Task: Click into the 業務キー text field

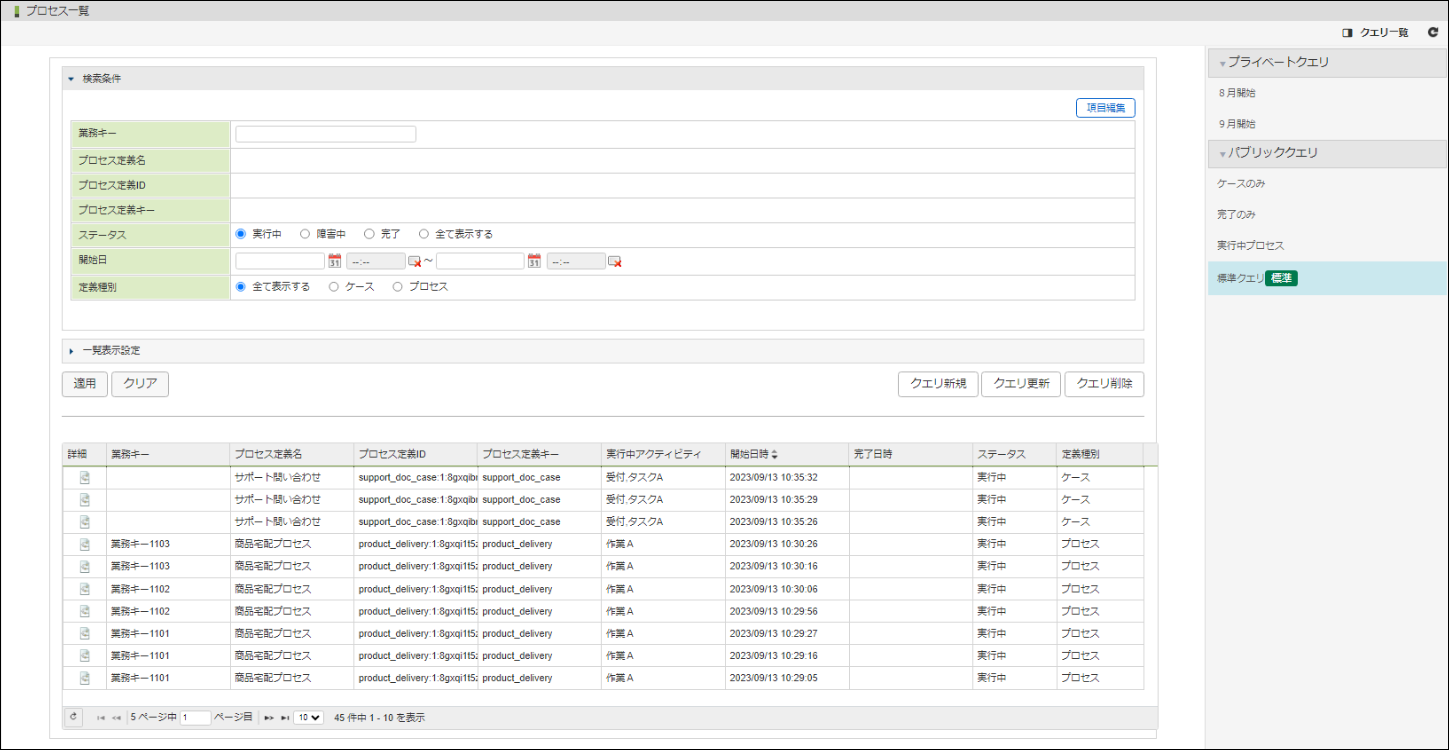Action: (x=326, y=134)
